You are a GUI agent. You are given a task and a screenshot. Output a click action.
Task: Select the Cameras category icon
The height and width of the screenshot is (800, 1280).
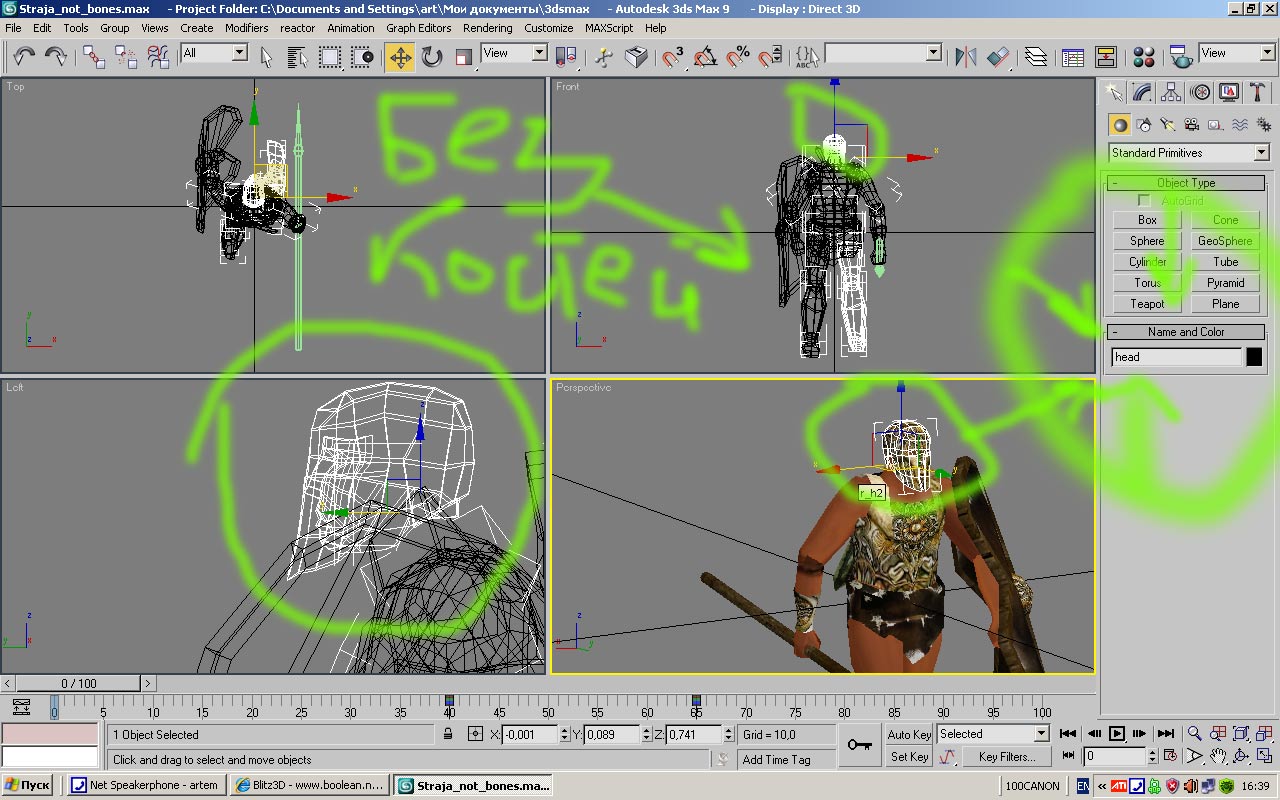1191,125
